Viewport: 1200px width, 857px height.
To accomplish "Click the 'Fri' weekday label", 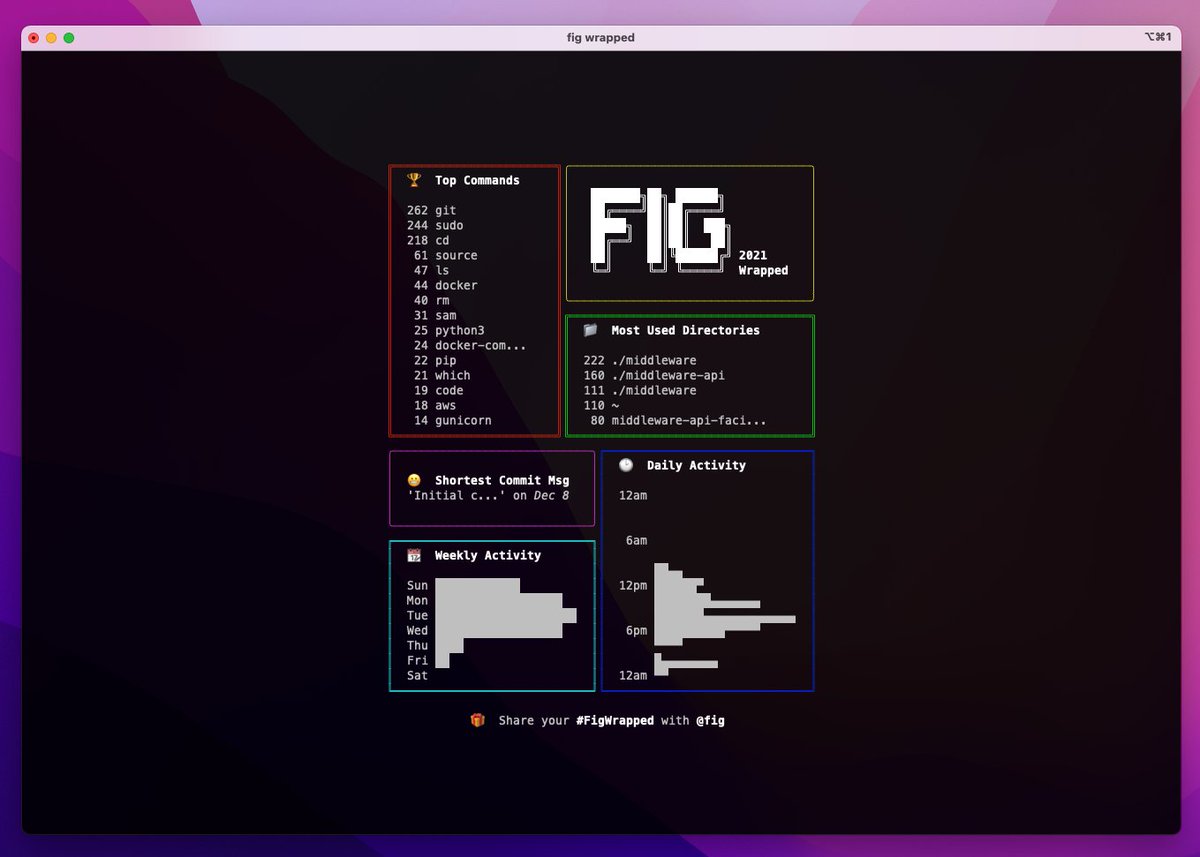I will click(417, 660).
